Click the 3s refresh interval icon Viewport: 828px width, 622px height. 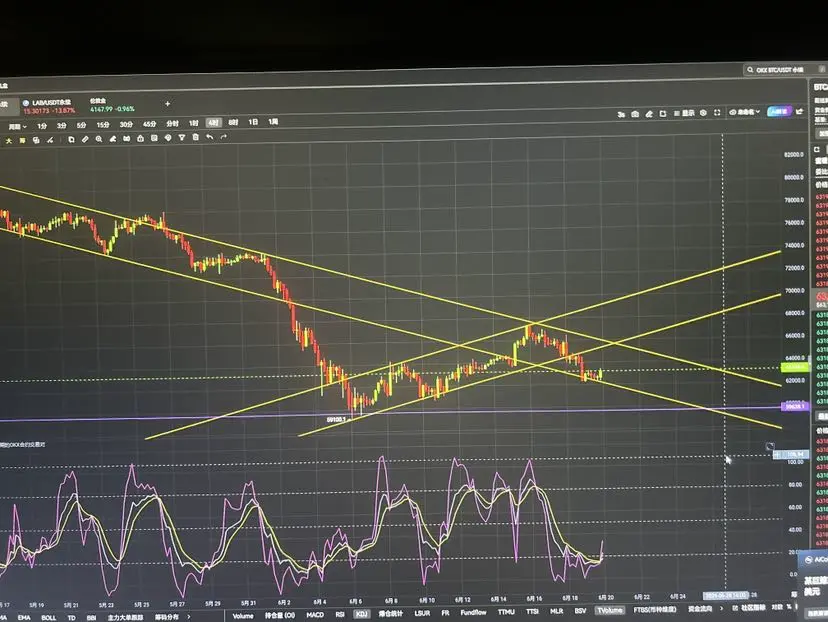click(x=621, y=114)
